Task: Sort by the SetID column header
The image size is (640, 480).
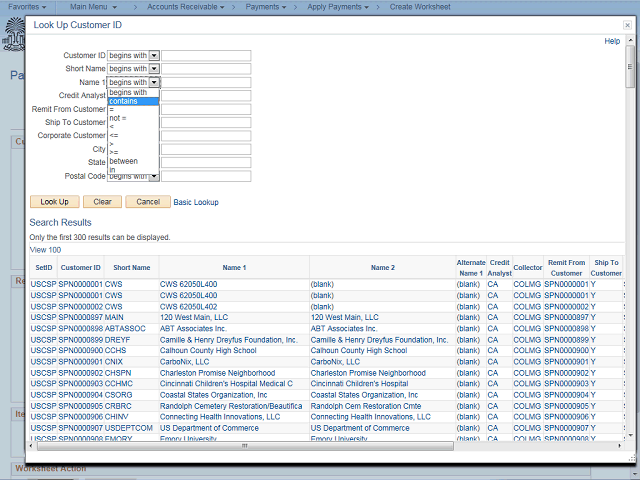Action: (x=44, y=268)
